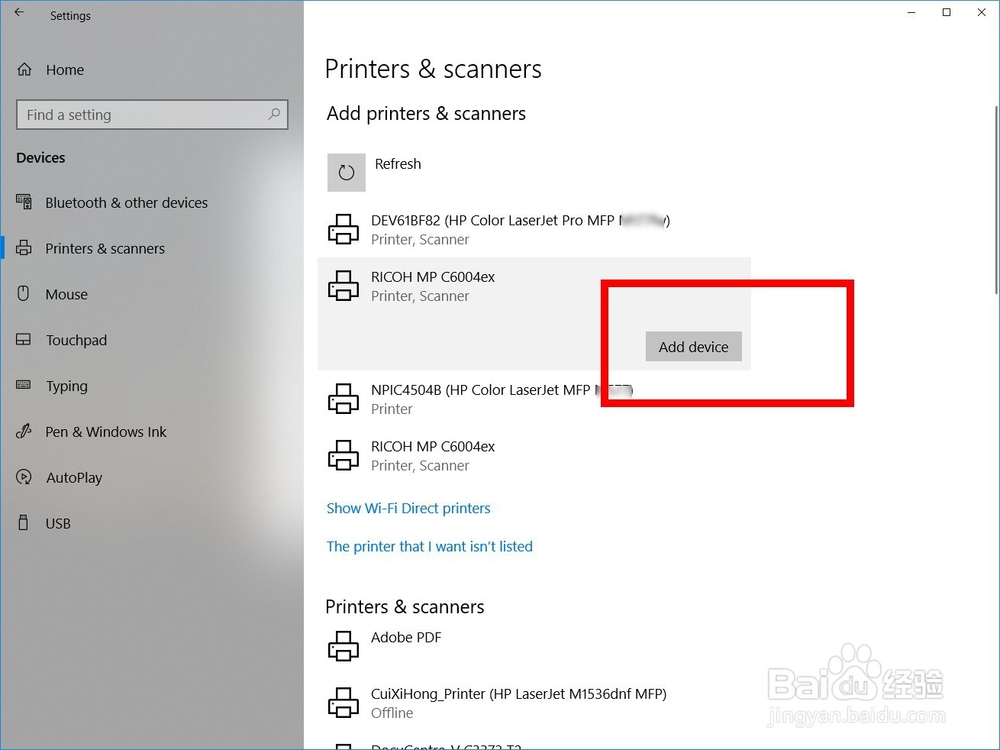
Task: Open AutoPlay settings
Action: click(74, 478)
